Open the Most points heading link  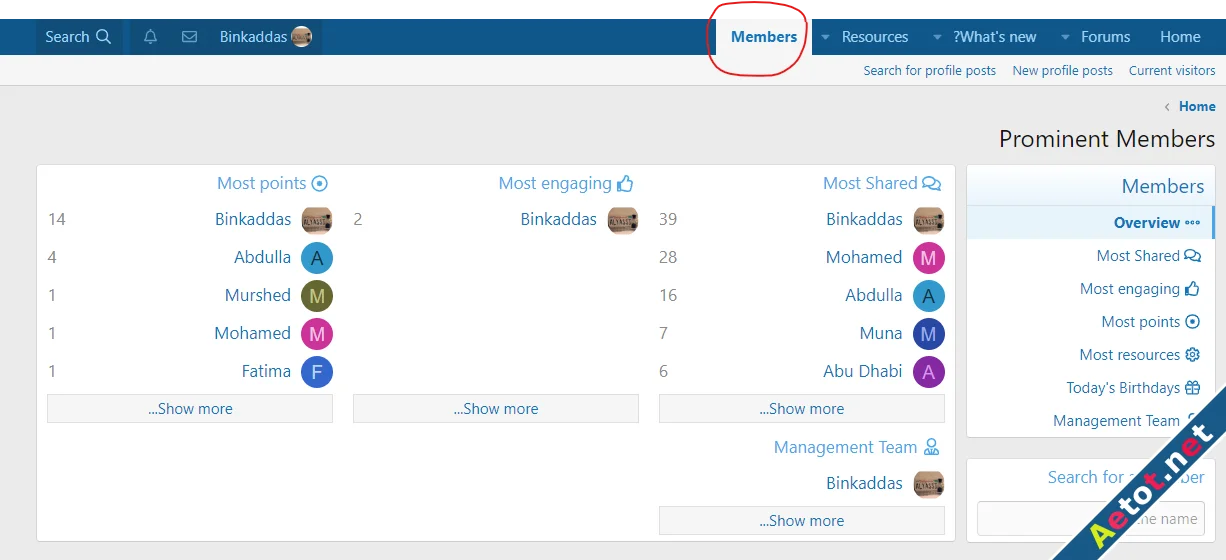[262, 183]
